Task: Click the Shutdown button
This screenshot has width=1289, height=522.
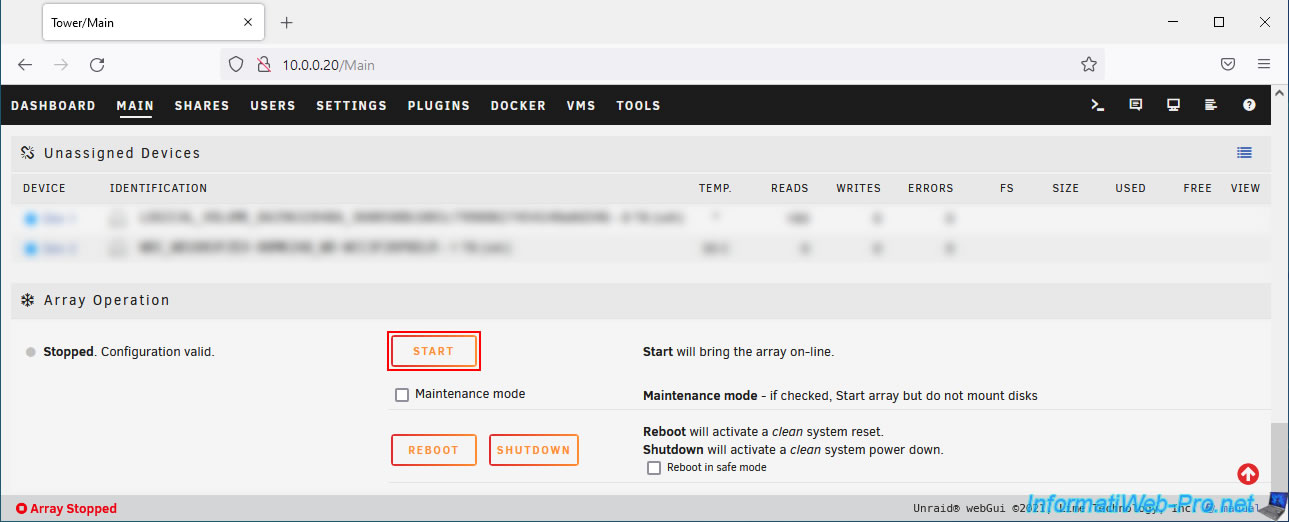Action: pos(533,450)
